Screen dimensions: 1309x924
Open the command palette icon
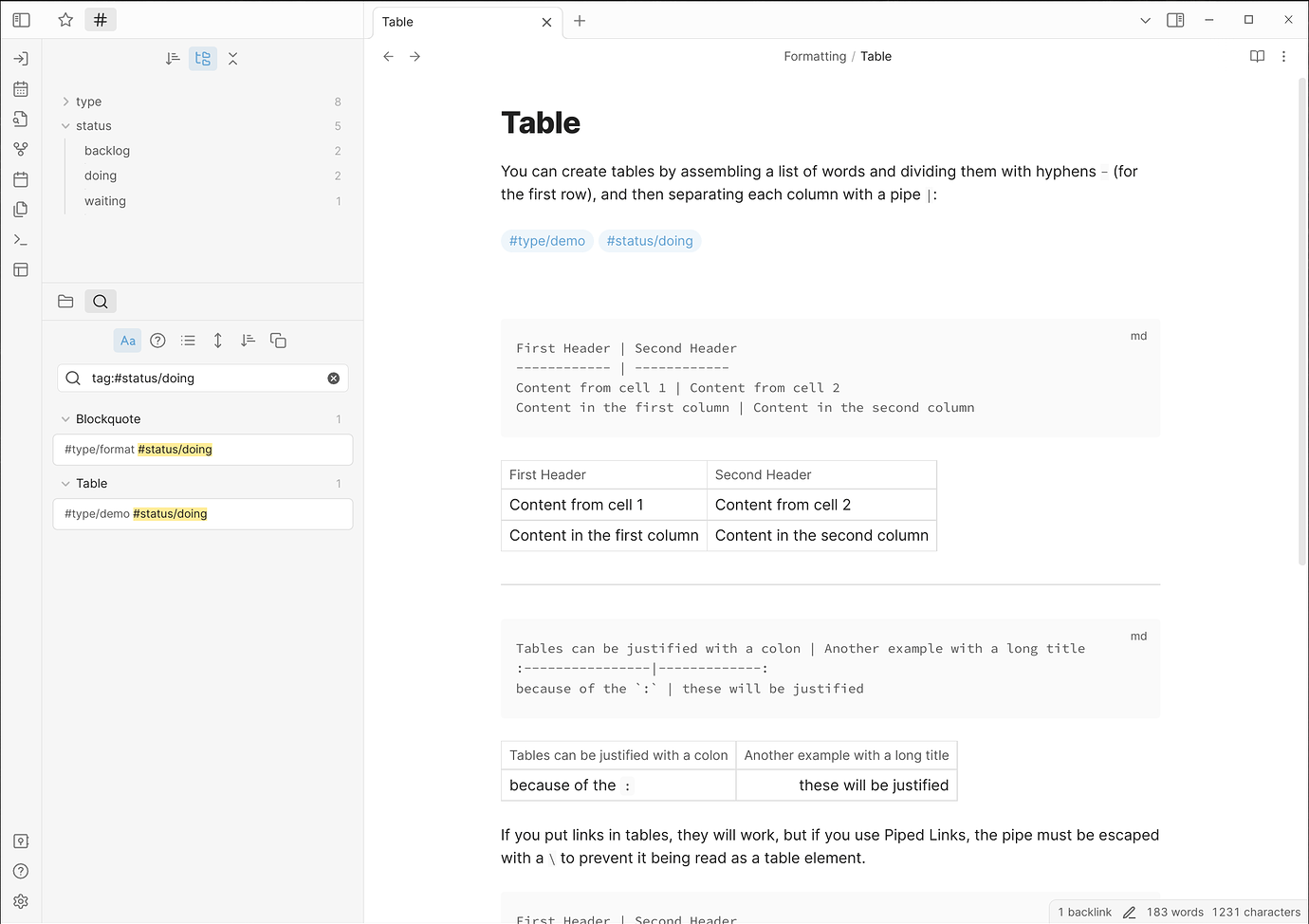point(21,240)
